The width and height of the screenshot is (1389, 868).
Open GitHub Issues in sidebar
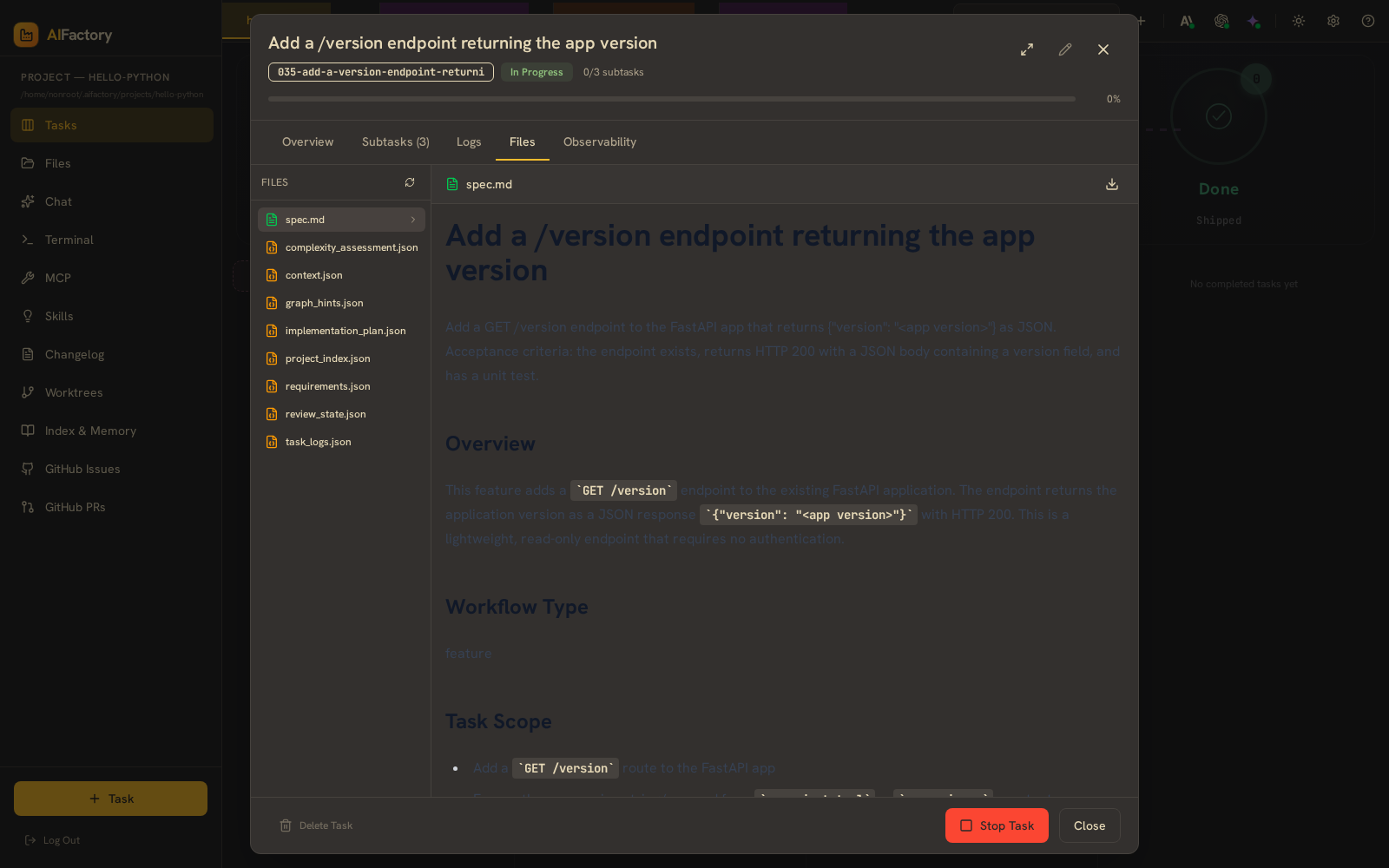click(x=112, y=469)
